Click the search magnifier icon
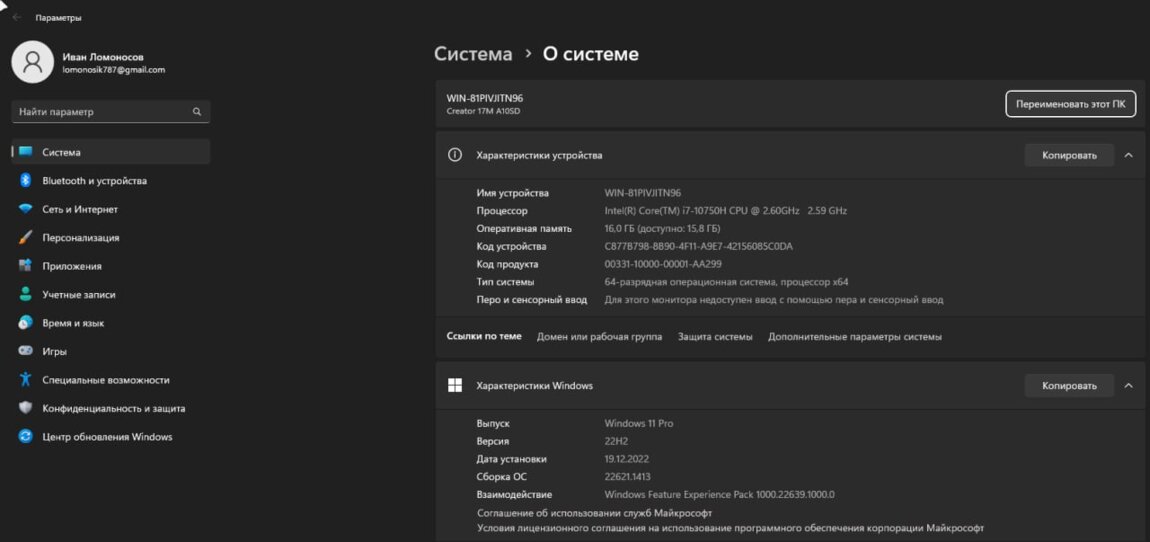Screen dimensions: 1150x542 pyautogui.click(x=197, y=112)
